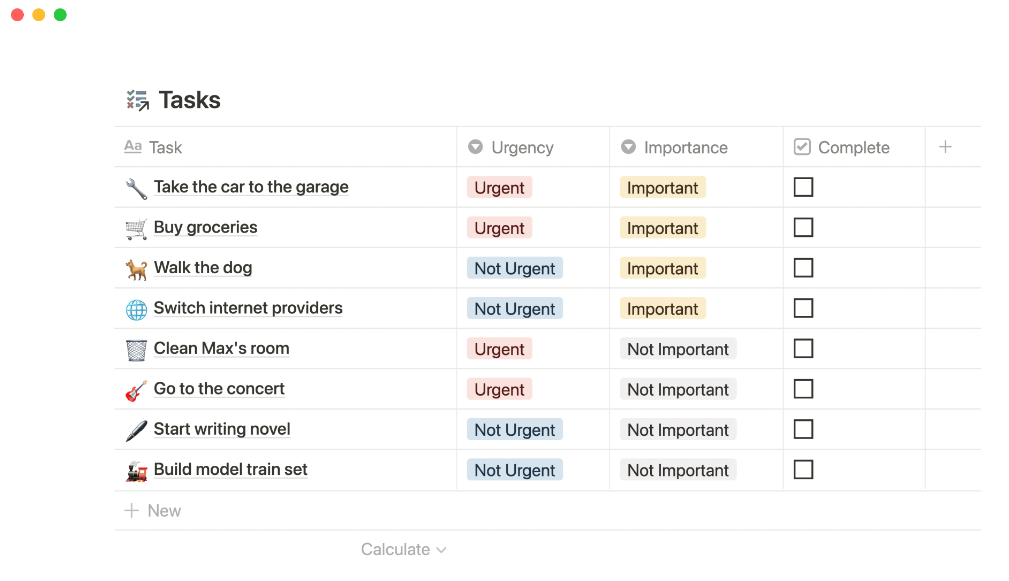Click the globe icon on Switch internet providers
The image size is (1009, 581).
point(137,308)
